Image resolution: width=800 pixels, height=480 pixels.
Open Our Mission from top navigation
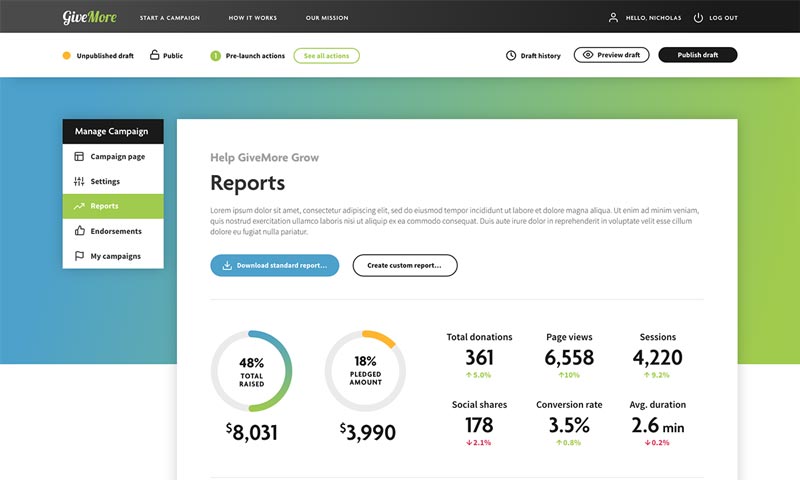point(327,18)
